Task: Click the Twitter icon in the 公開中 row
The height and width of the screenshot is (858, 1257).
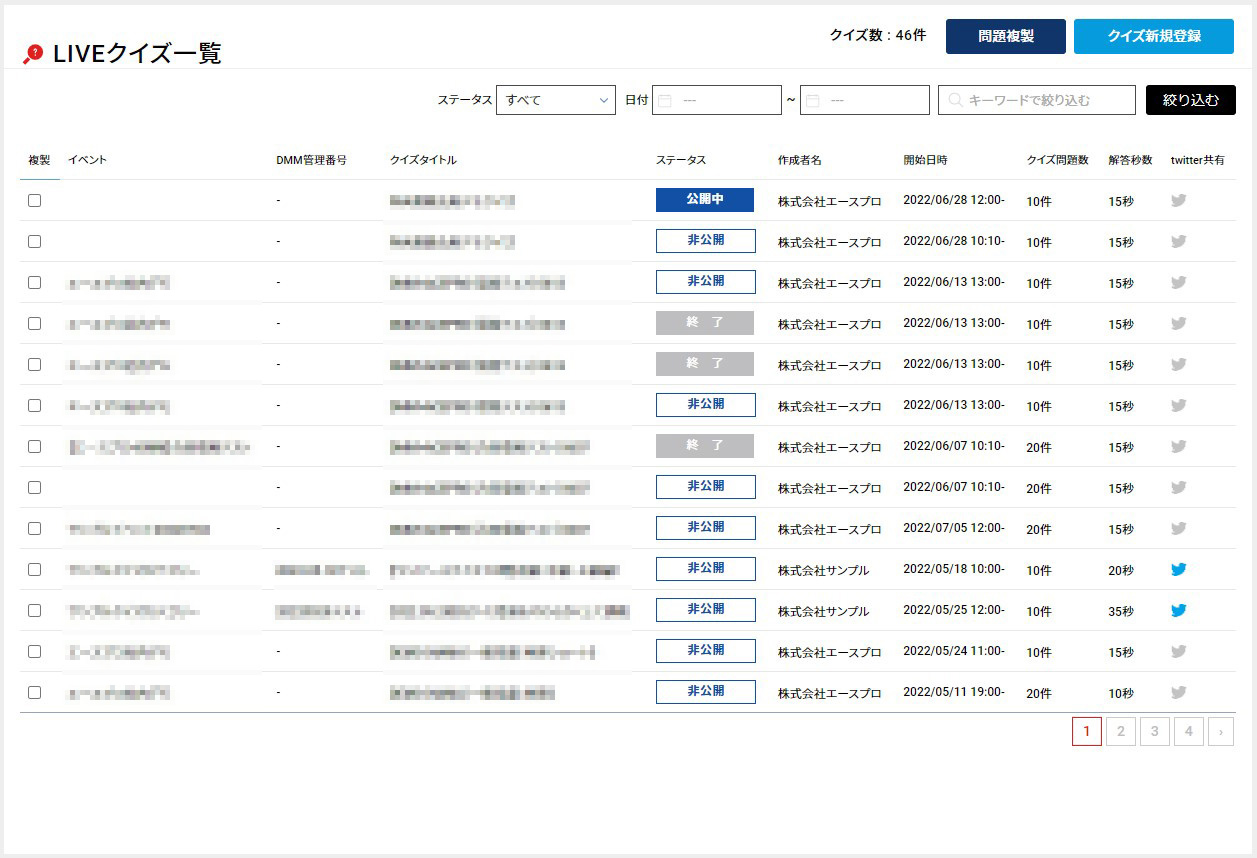Action: (1179, 200)
